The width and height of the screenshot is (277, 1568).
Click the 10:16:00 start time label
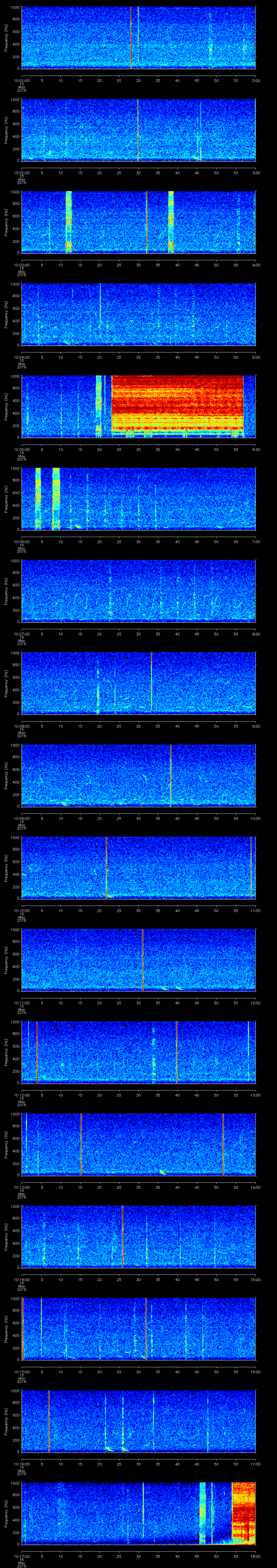pos(22,1463)
